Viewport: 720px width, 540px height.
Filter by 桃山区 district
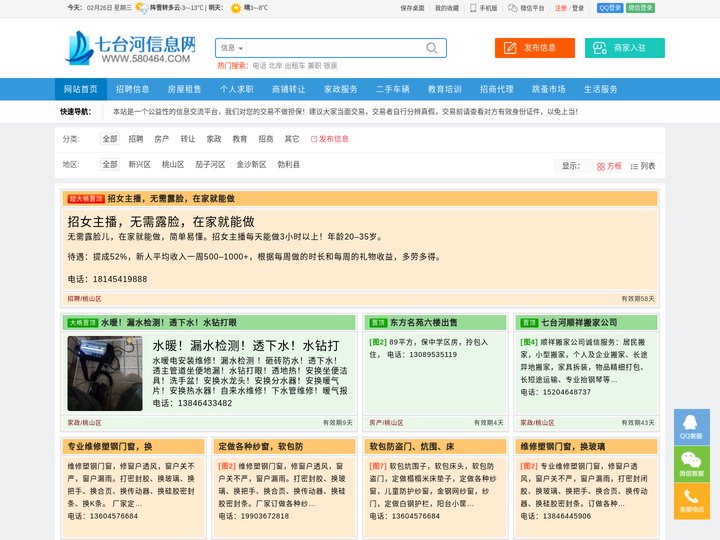[x=173, y=164]
